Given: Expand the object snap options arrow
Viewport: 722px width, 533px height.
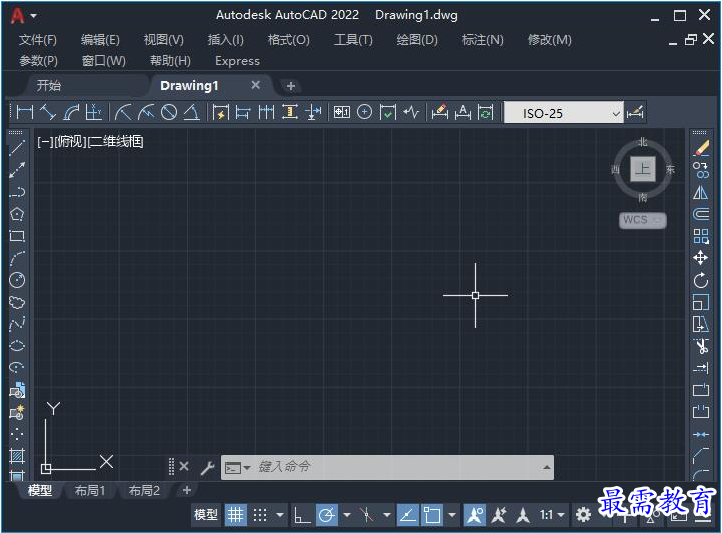Looking at the screenshot, I should point(452,515).
